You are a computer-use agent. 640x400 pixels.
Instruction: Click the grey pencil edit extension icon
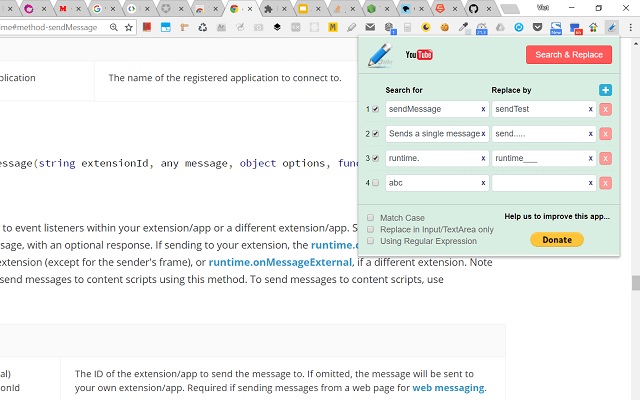351,27
